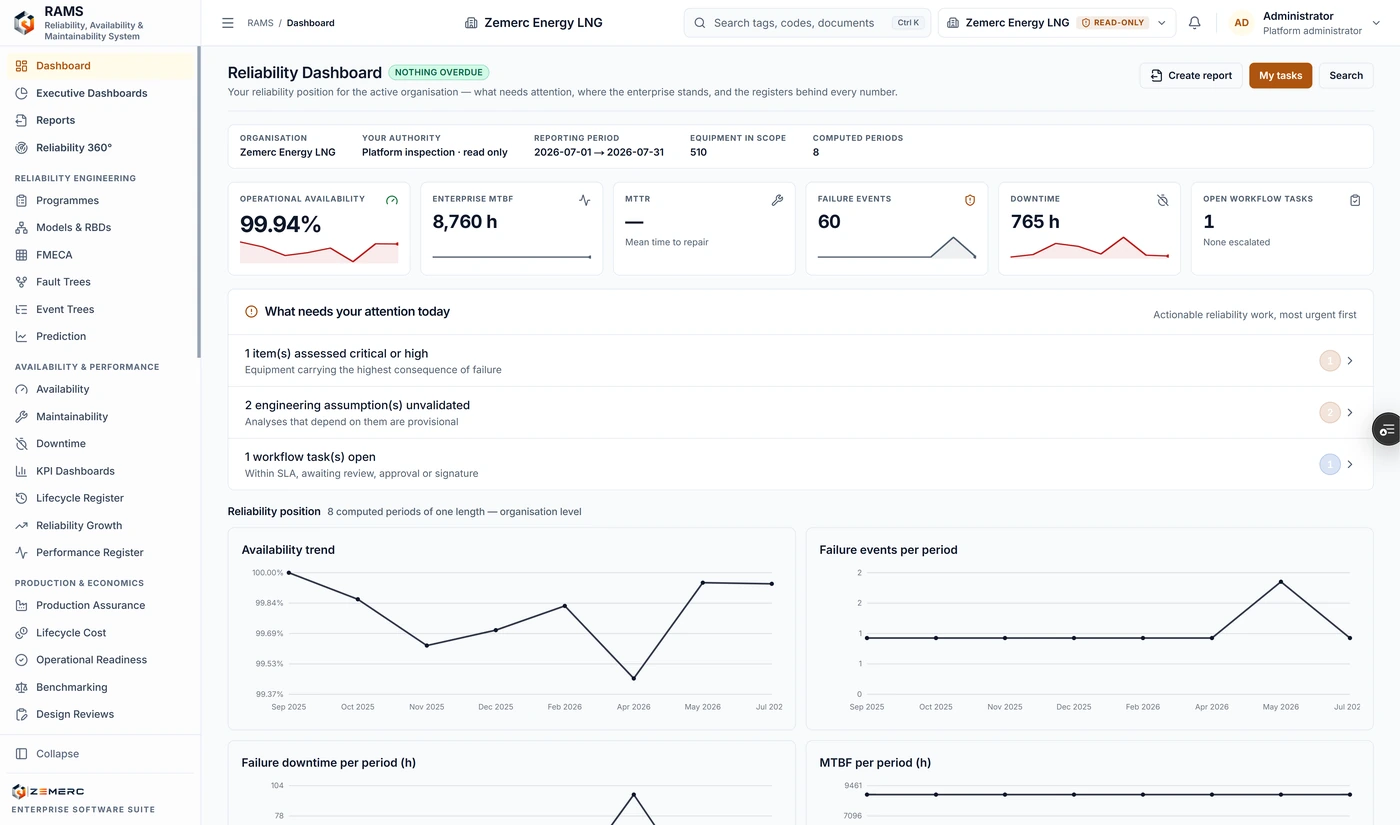
Task: Expand the unvalidated engineering assumptions row chevron
Action: [x=1350, y=413]
